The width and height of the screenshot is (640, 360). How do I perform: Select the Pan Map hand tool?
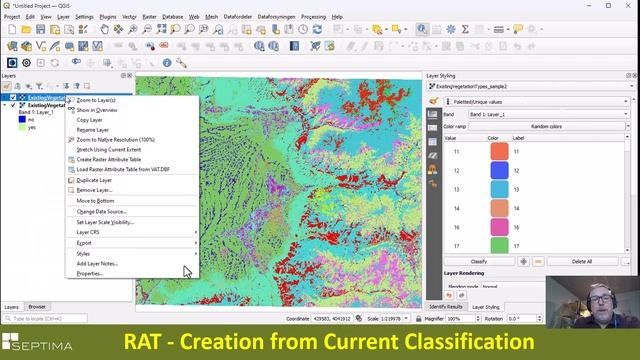pos(104,29)
